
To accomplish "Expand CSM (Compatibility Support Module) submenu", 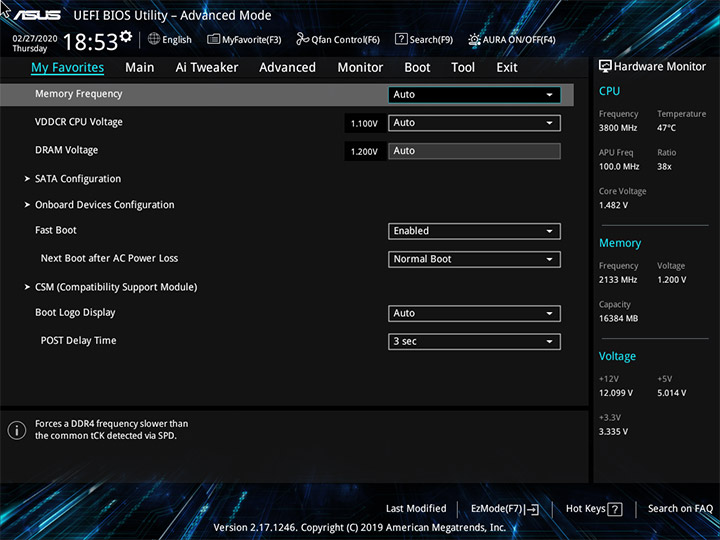I will 116,287.
